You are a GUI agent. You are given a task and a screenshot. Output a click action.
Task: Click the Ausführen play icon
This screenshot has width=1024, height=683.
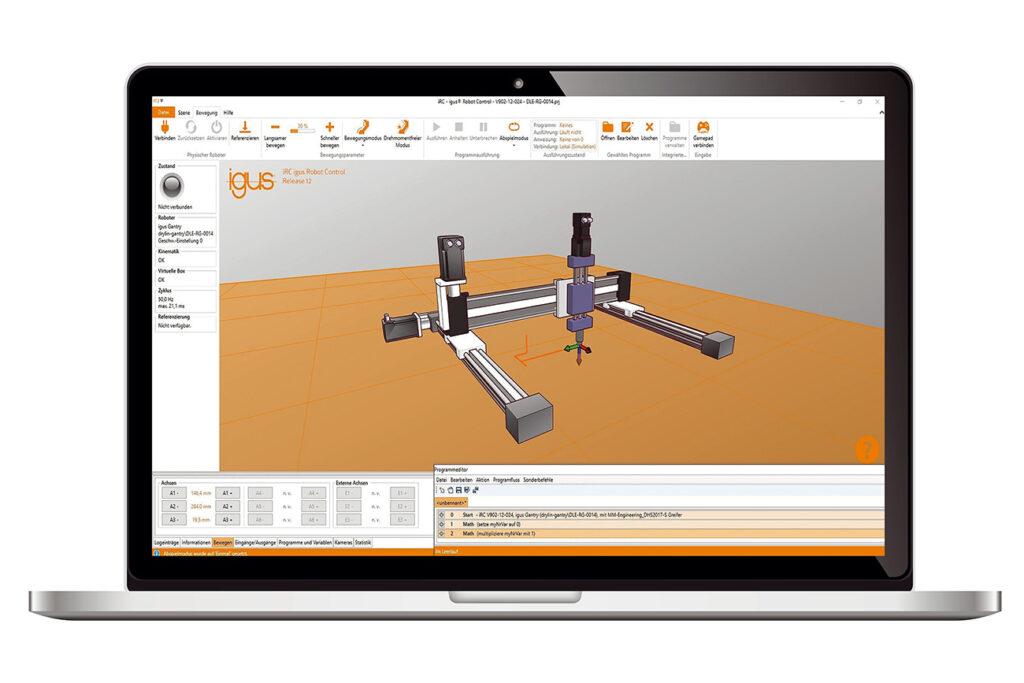point(436,127)
